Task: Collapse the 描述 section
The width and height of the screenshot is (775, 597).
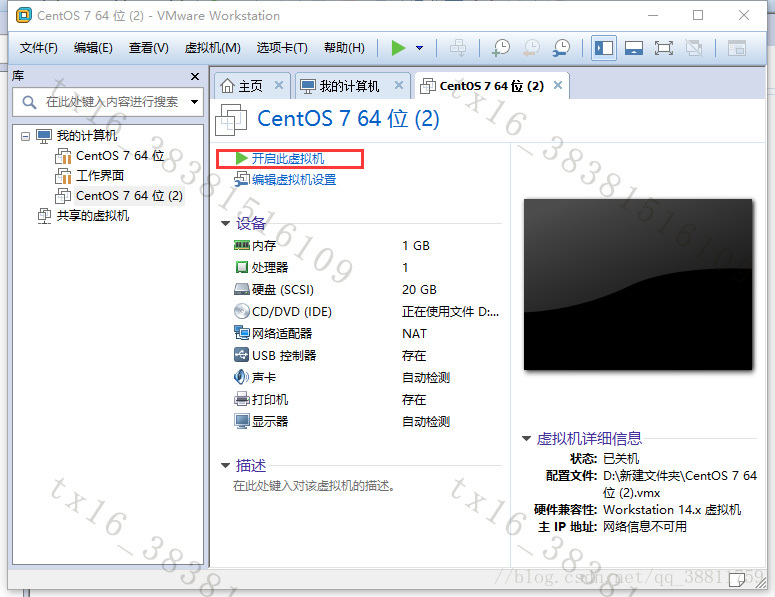Action: 225,466
